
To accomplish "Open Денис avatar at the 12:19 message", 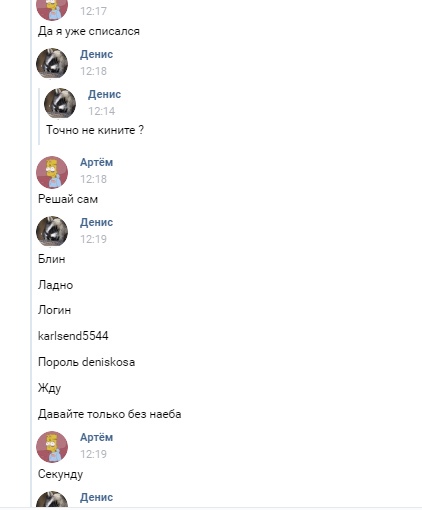I will 52,232.
